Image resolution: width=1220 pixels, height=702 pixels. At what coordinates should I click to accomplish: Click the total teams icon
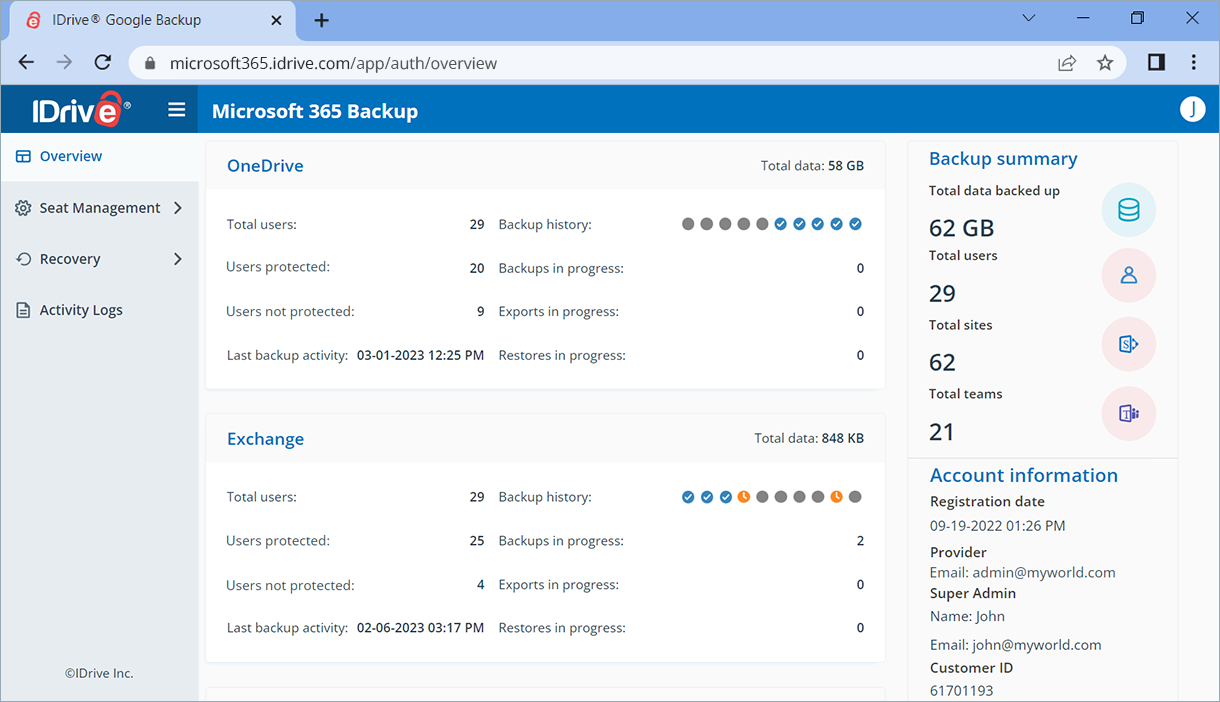(1129, 414)
